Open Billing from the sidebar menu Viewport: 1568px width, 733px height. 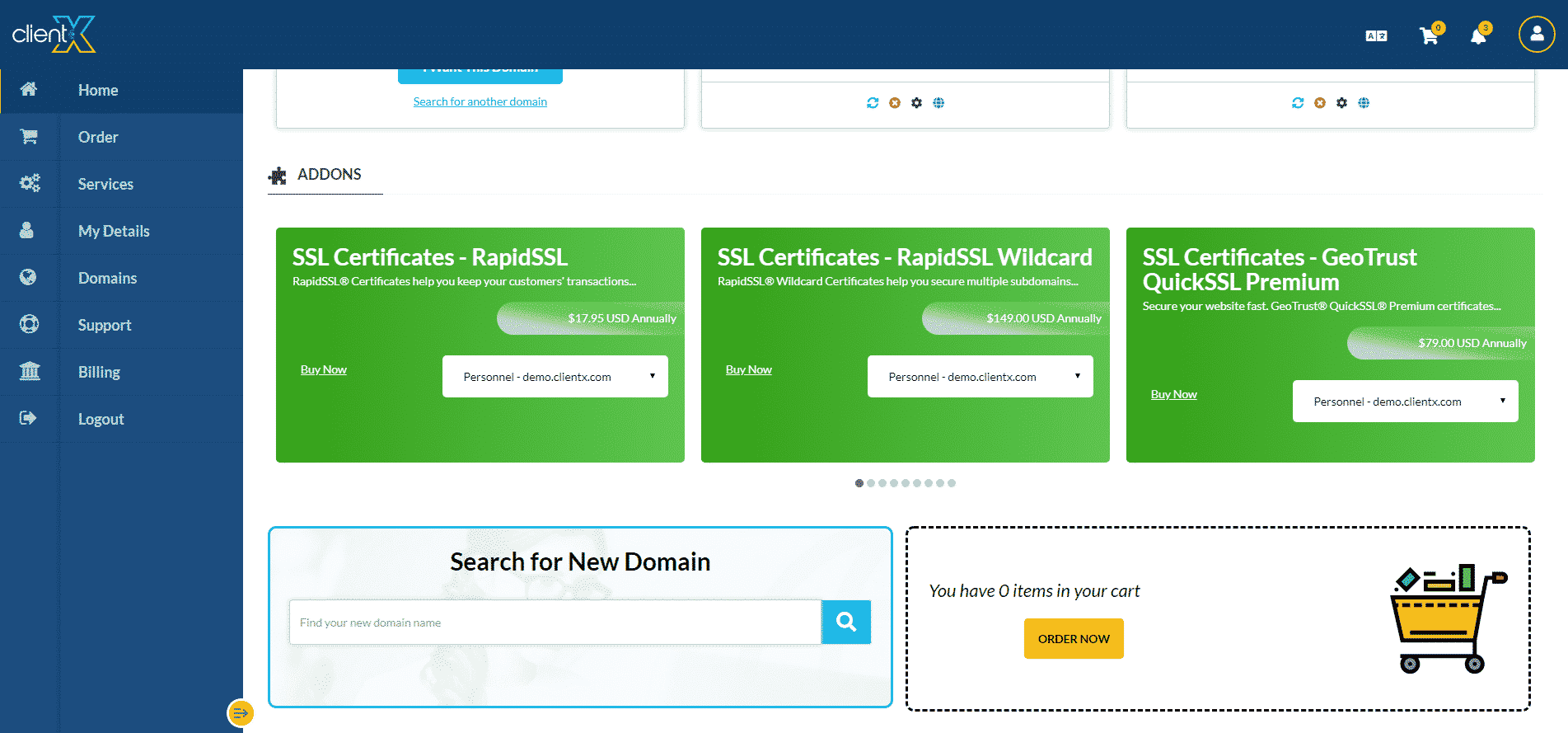click(x=99, y=372)
